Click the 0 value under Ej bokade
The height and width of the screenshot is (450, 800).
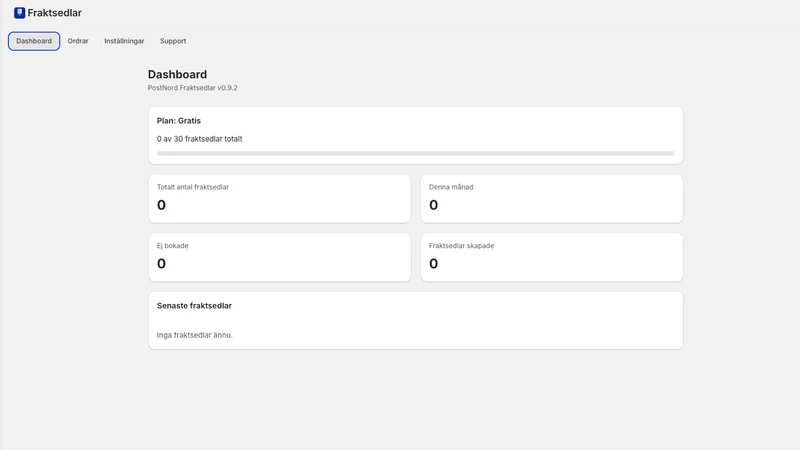click(x=161, y=264)
